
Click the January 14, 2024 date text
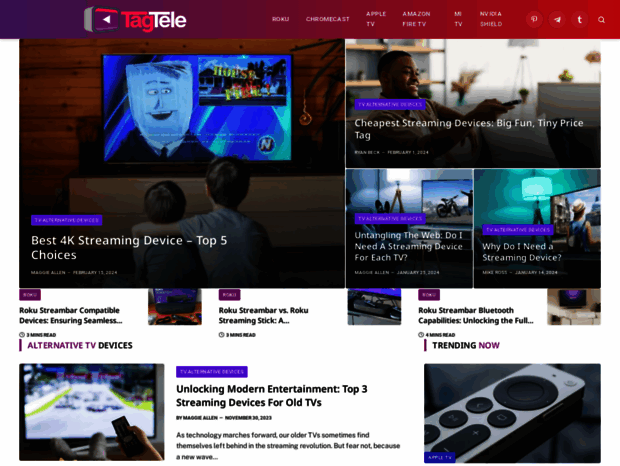536,272
